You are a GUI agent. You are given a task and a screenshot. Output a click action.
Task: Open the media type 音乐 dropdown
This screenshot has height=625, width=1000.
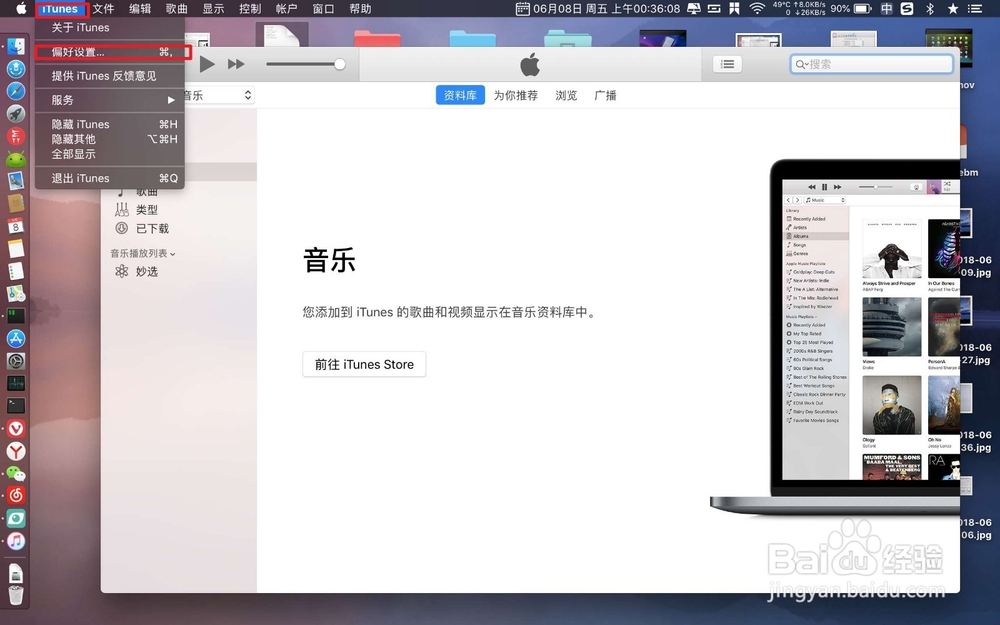coord(218,95)
